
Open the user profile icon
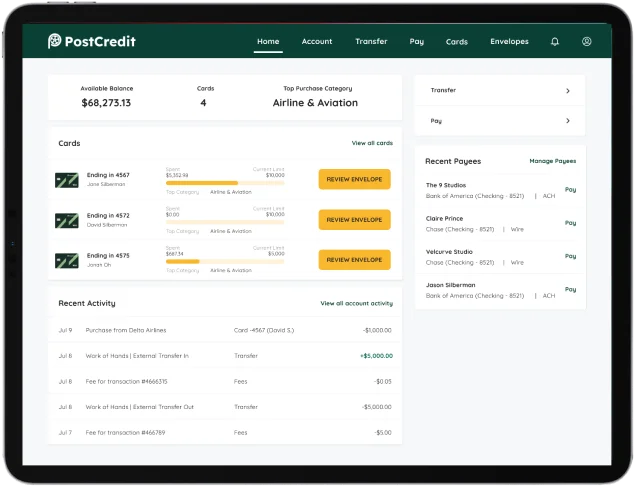[x=587, y=42]
